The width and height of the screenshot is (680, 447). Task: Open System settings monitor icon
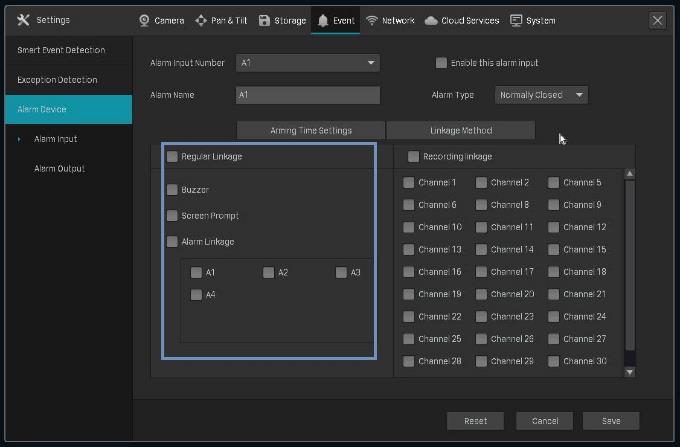pos(516,20)
